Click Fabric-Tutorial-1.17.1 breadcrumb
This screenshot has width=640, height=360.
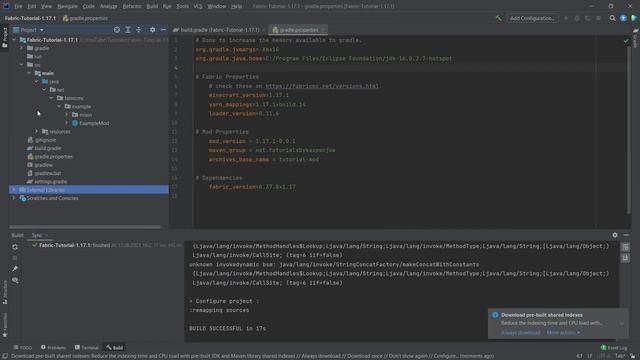pos(30,18)
